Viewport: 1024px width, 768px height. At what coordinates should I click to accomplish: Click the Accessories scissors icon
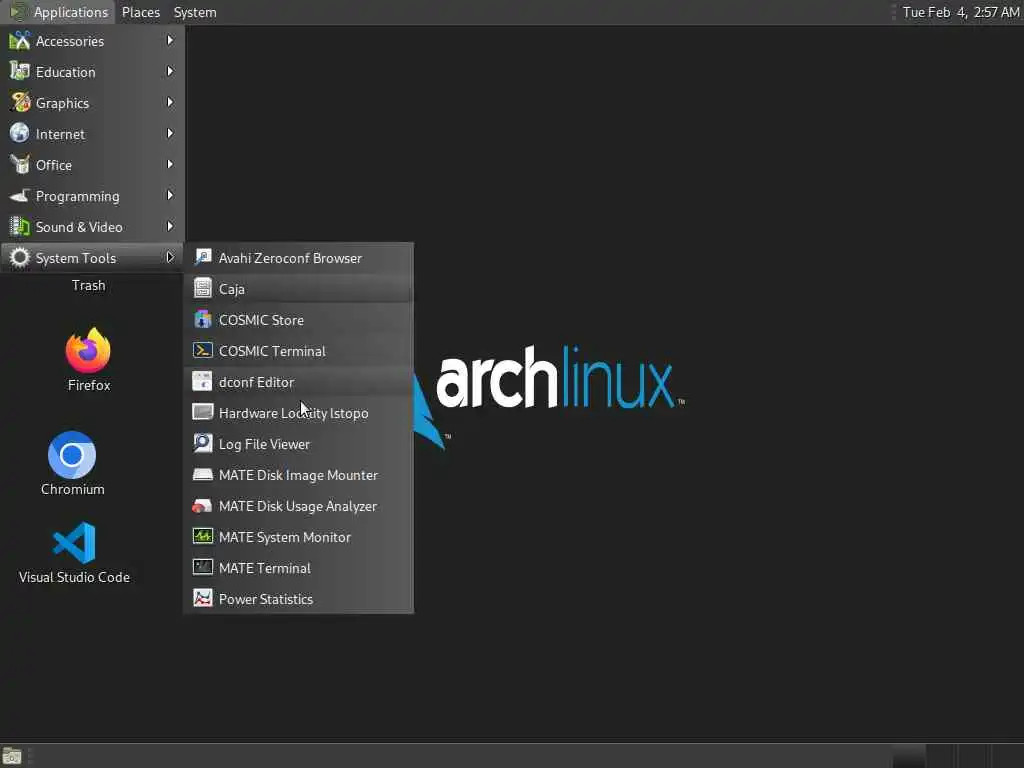[20, 40]
